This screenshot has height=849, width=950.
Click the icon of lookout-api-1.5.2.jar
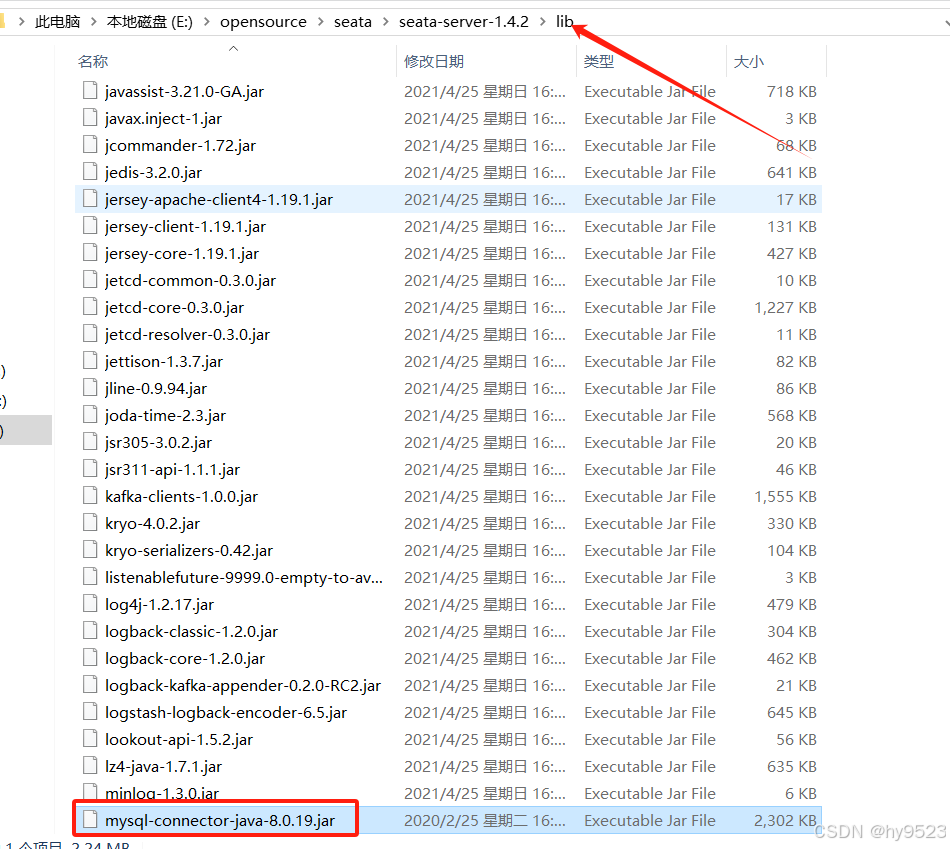pyautogui.click(x=90, y=739)
